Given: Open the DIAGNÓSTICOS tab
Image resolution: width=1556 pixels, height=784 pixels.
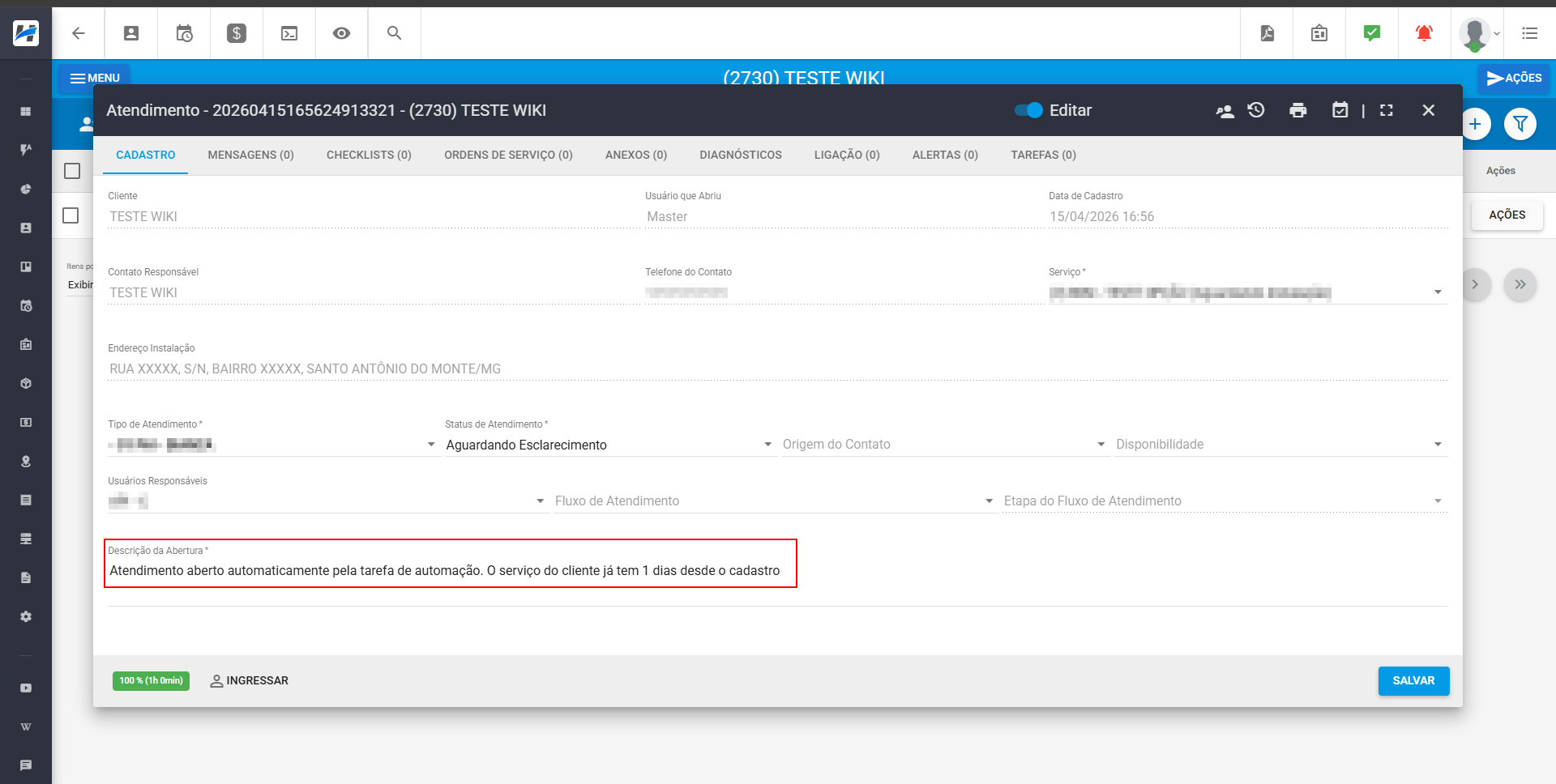Looking at the screenshot, I should [741, 155].
